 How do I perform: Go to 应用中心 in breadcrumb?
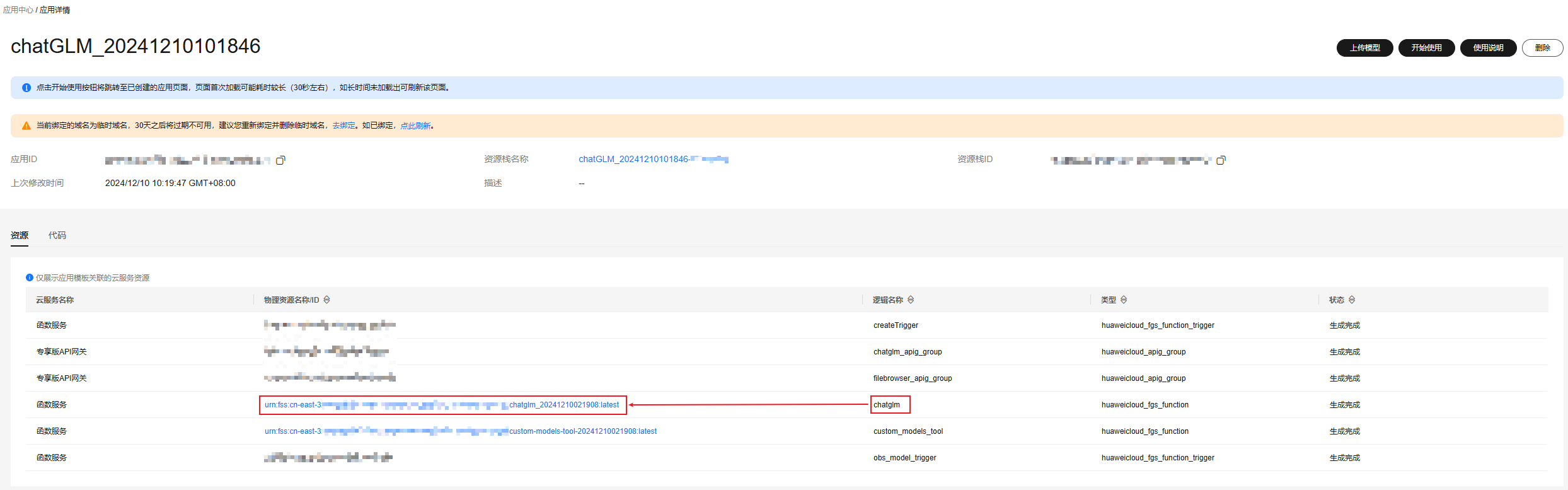point(18,10)
